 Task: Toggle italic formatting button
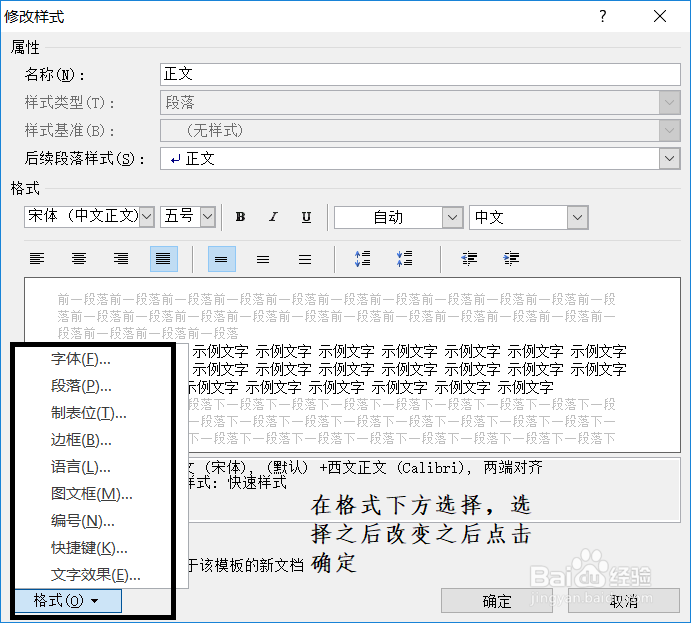[273, 217]
